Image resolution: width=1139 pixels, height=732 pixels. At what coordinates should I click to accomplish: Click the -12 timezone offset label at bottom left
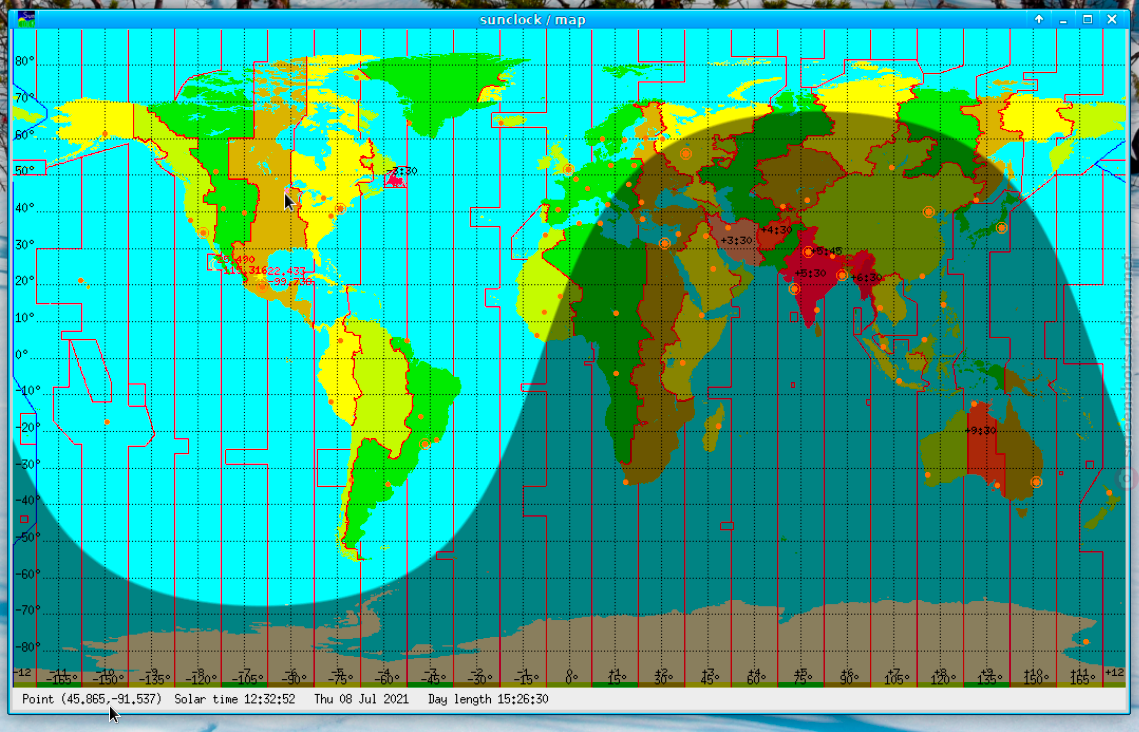pyautogui.click(x=23, y=672)
